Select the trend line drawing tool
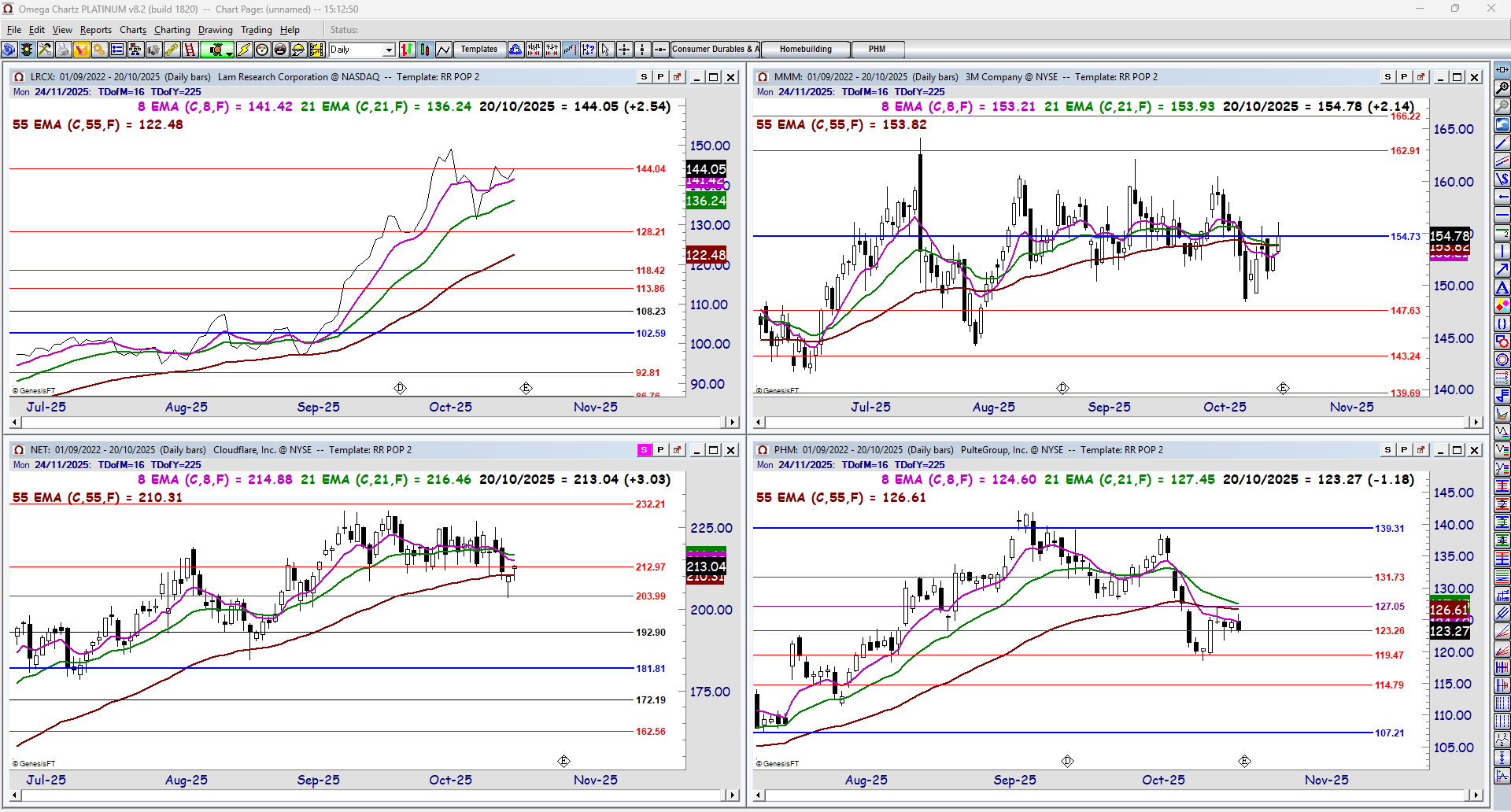The height and width of the screenshot is (812, 1511). [1502, 142]
